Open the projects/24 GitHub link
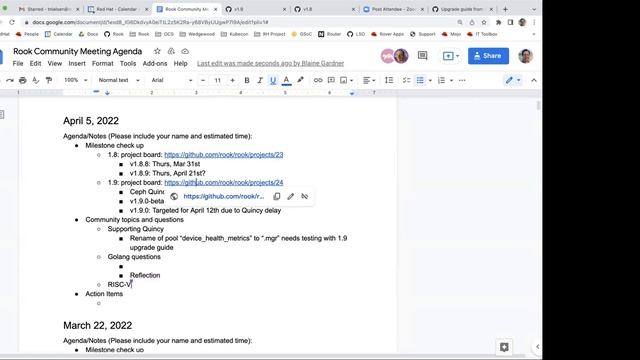The width and height of the screenshot is (640, 360). 224,182
